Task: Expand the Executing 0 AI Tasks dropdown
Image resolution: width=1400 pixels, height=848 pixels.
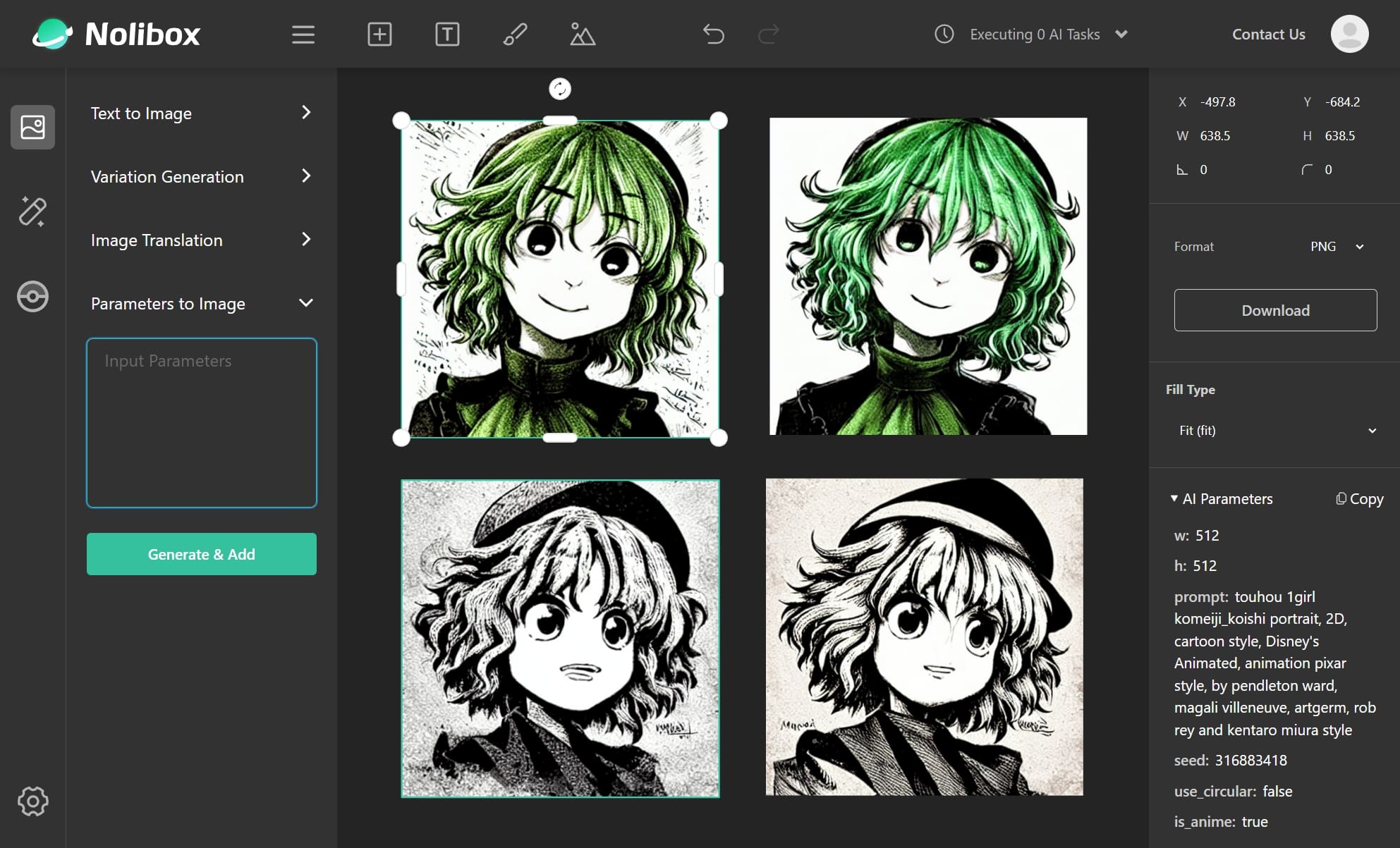Action: pyautogui.click(x=1121, y=35)
